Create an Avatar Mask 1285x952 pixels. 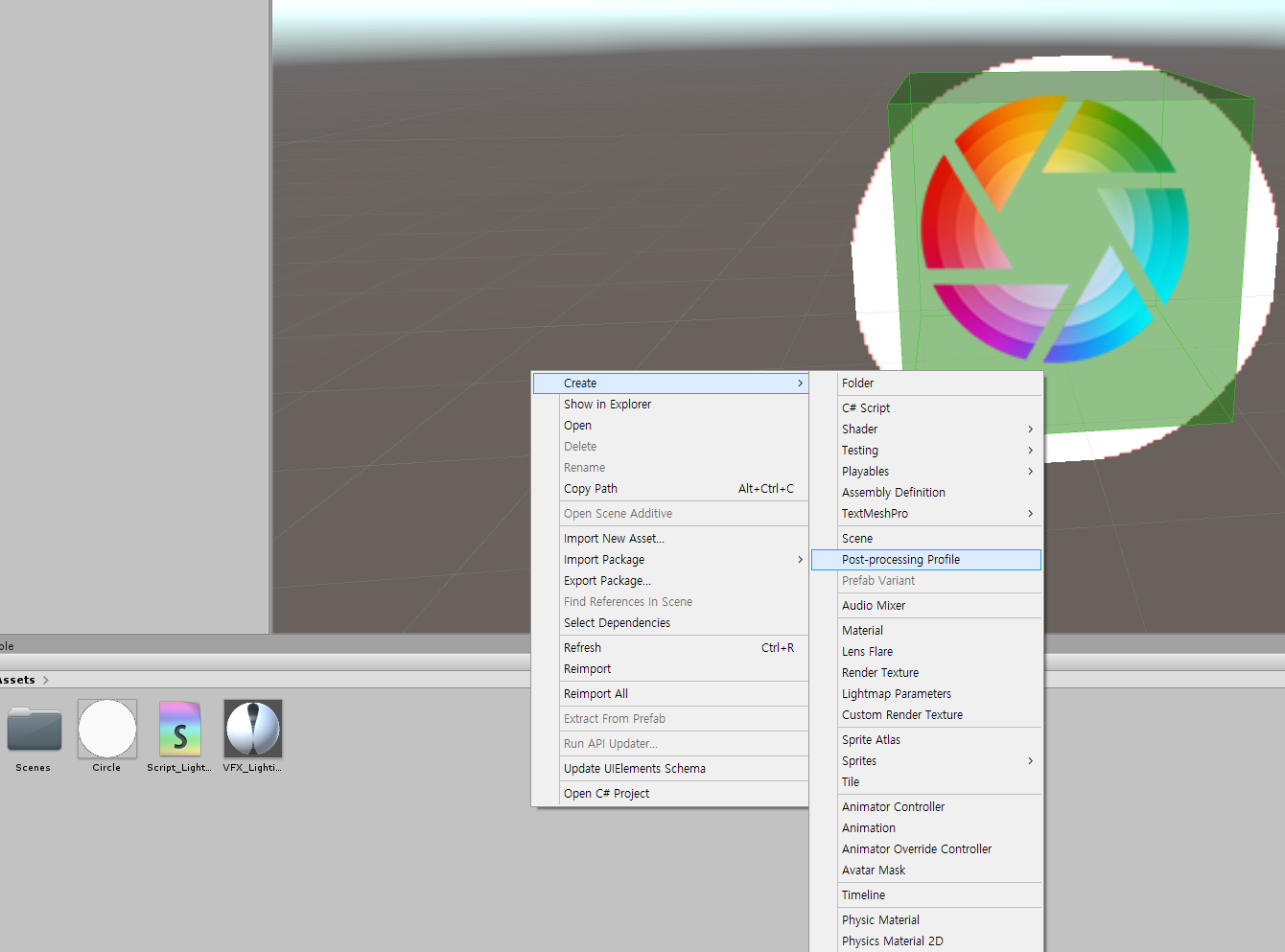pyautogui.click(x=926, y=871)
